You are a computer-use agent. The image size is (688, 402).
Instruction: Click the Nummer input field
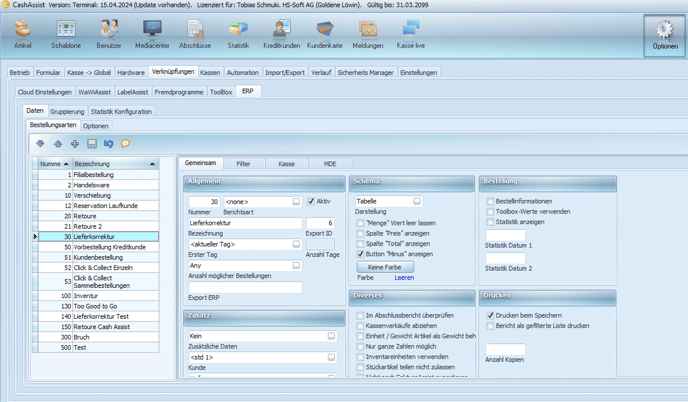(204, 201)
